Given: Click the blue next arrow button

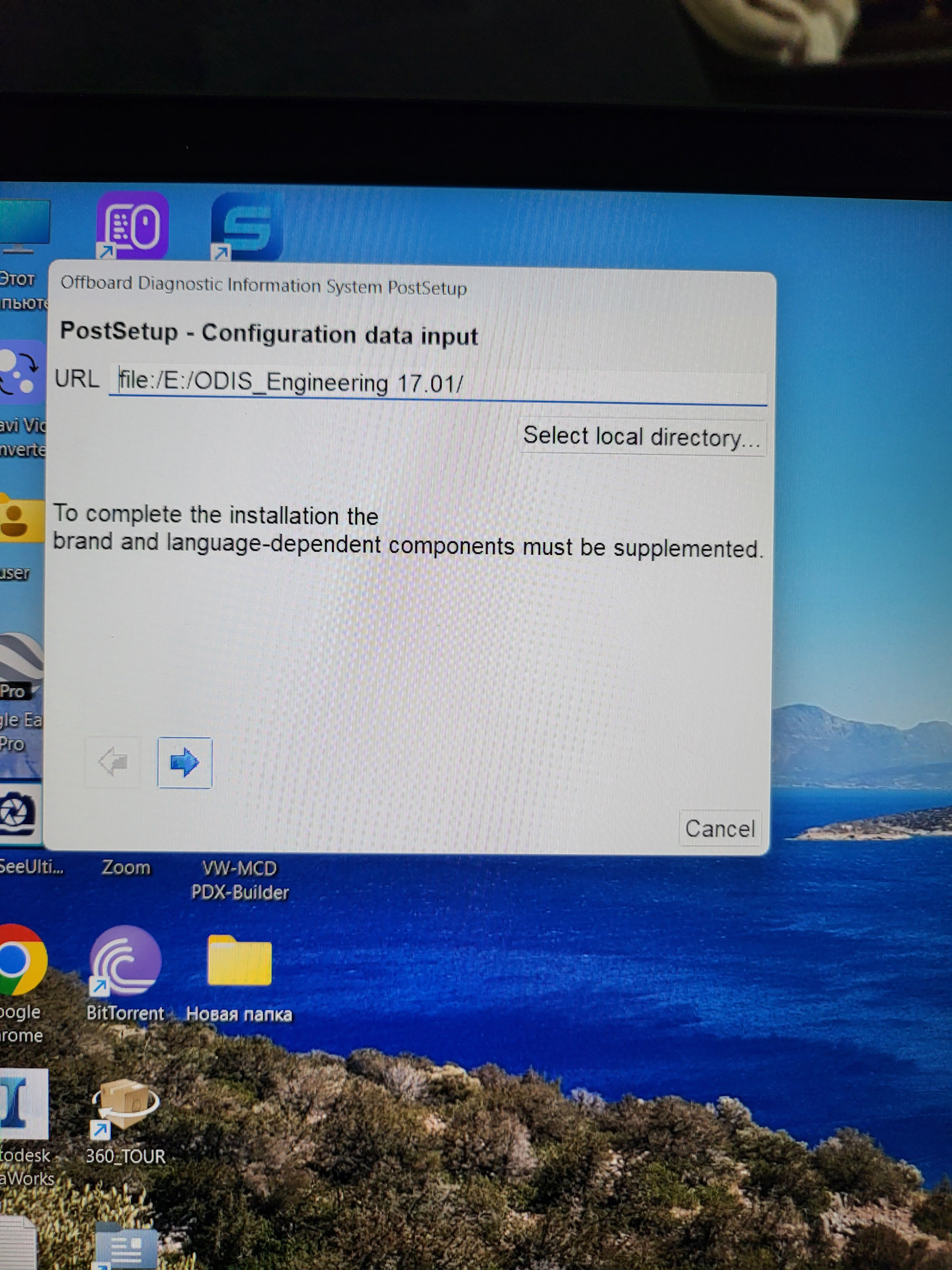Looking at the screenshot, I should tap(184, 763).
